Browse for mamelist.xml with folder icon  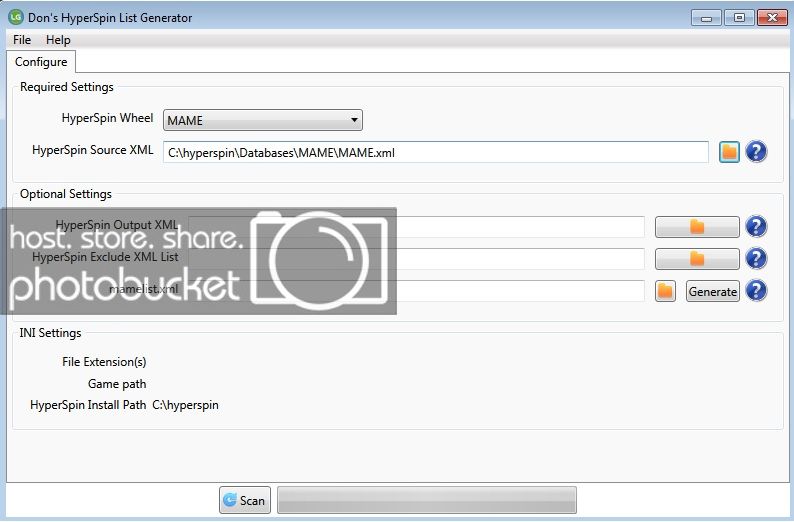[666, 291]
